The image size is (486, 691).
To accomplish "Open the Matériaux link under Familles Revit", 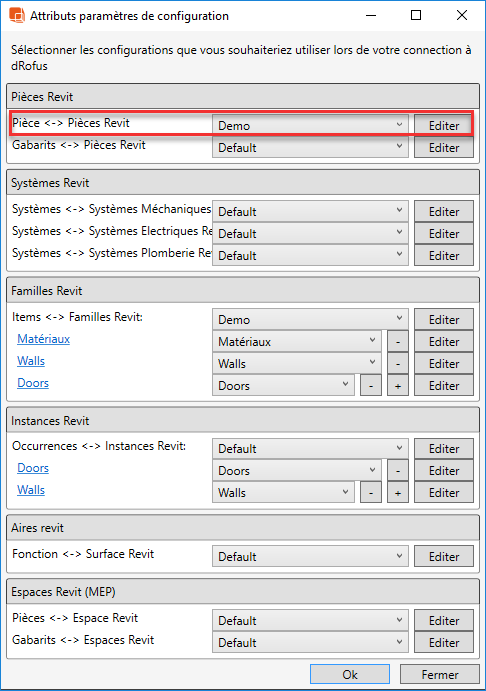I will coord(44,339).
